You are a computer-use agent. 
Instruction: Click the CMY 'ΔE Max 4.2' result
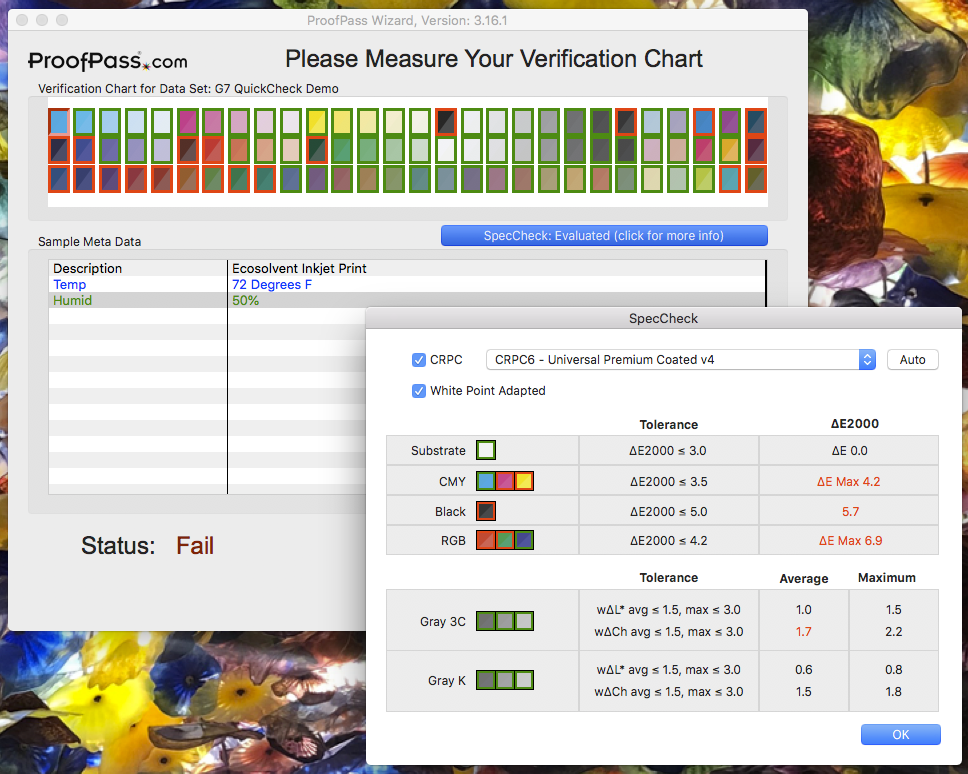[848, 481]
